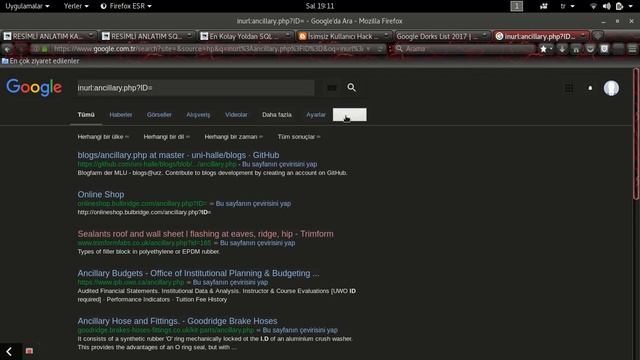
Task: Click the Firefox URL address bar
Action: point(208,49)
